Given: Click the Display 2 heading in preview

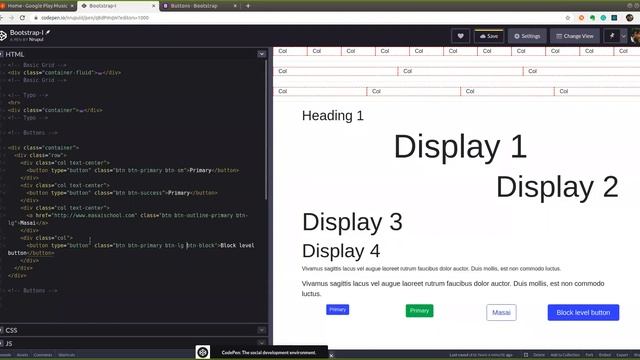Looking at the screenshot, I should pos(557,187).
